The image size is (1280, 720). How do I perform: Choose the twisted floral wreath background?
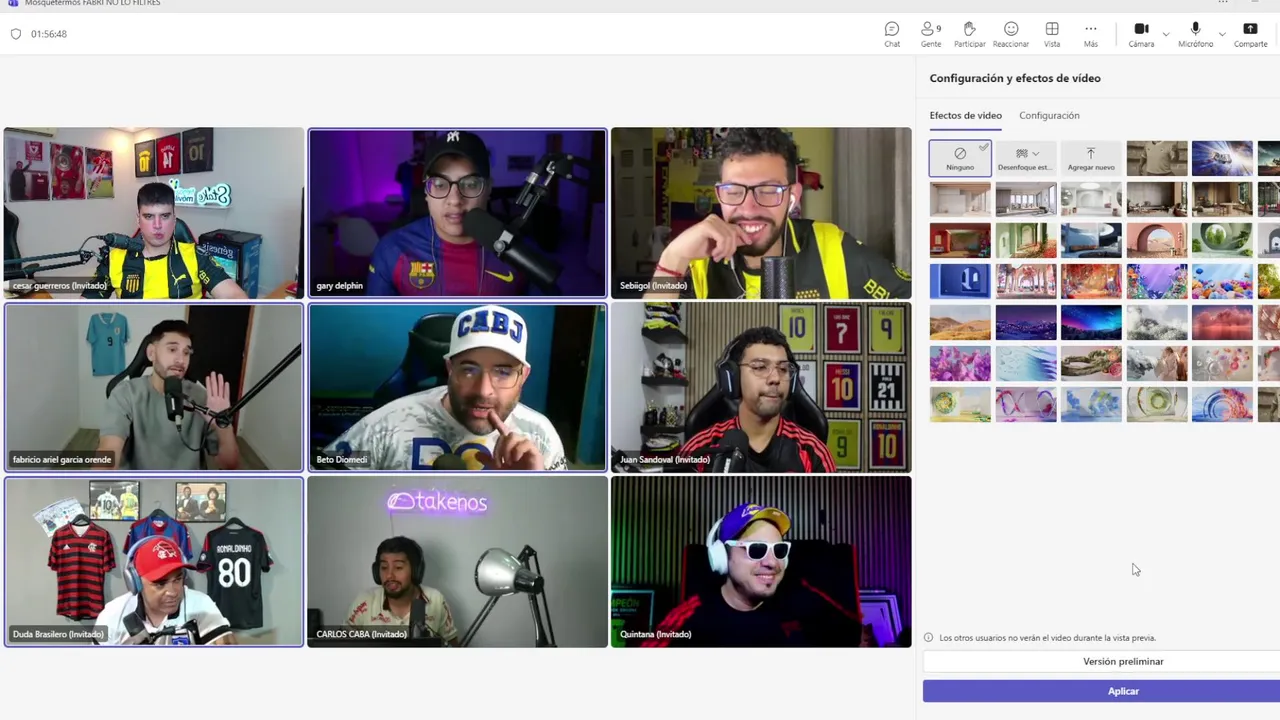coord(1091,363)
